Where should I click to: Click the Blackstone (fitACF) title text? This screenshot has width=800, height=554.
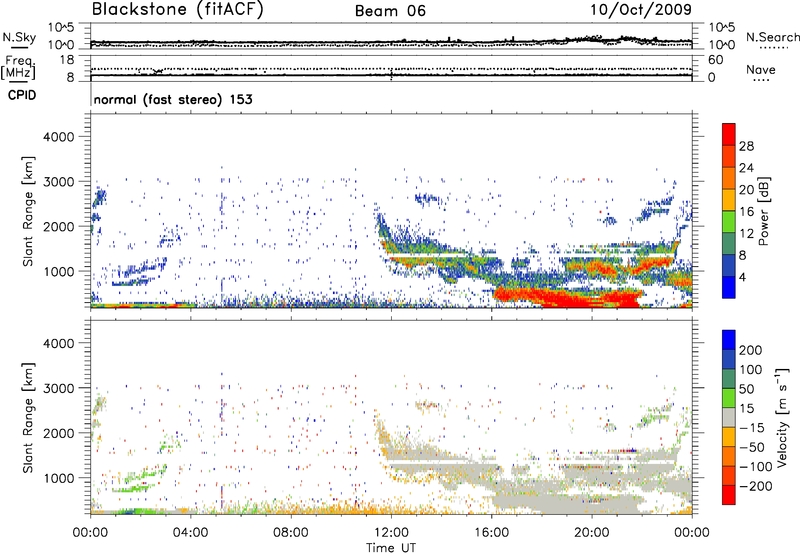coord(178,9)
